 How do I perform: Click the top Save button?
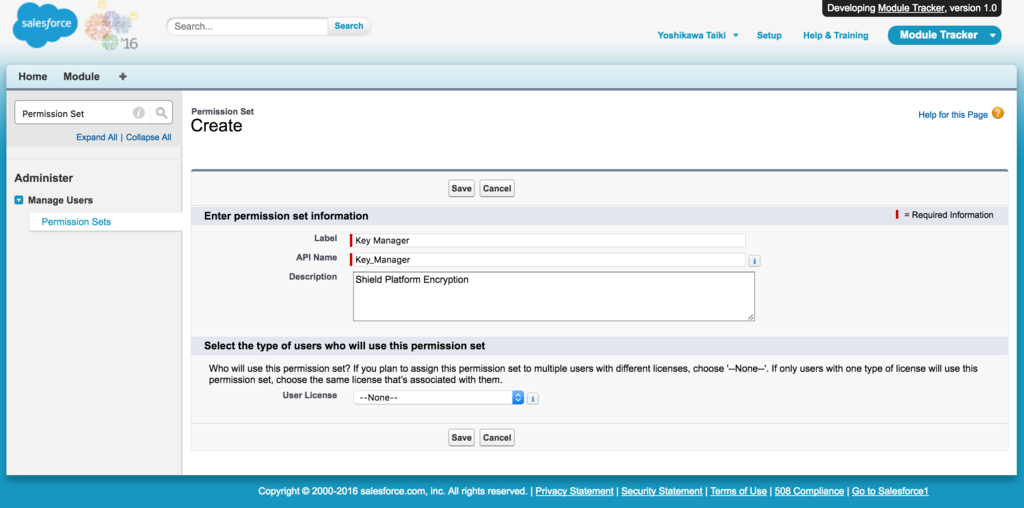click(x=461, y=188)
